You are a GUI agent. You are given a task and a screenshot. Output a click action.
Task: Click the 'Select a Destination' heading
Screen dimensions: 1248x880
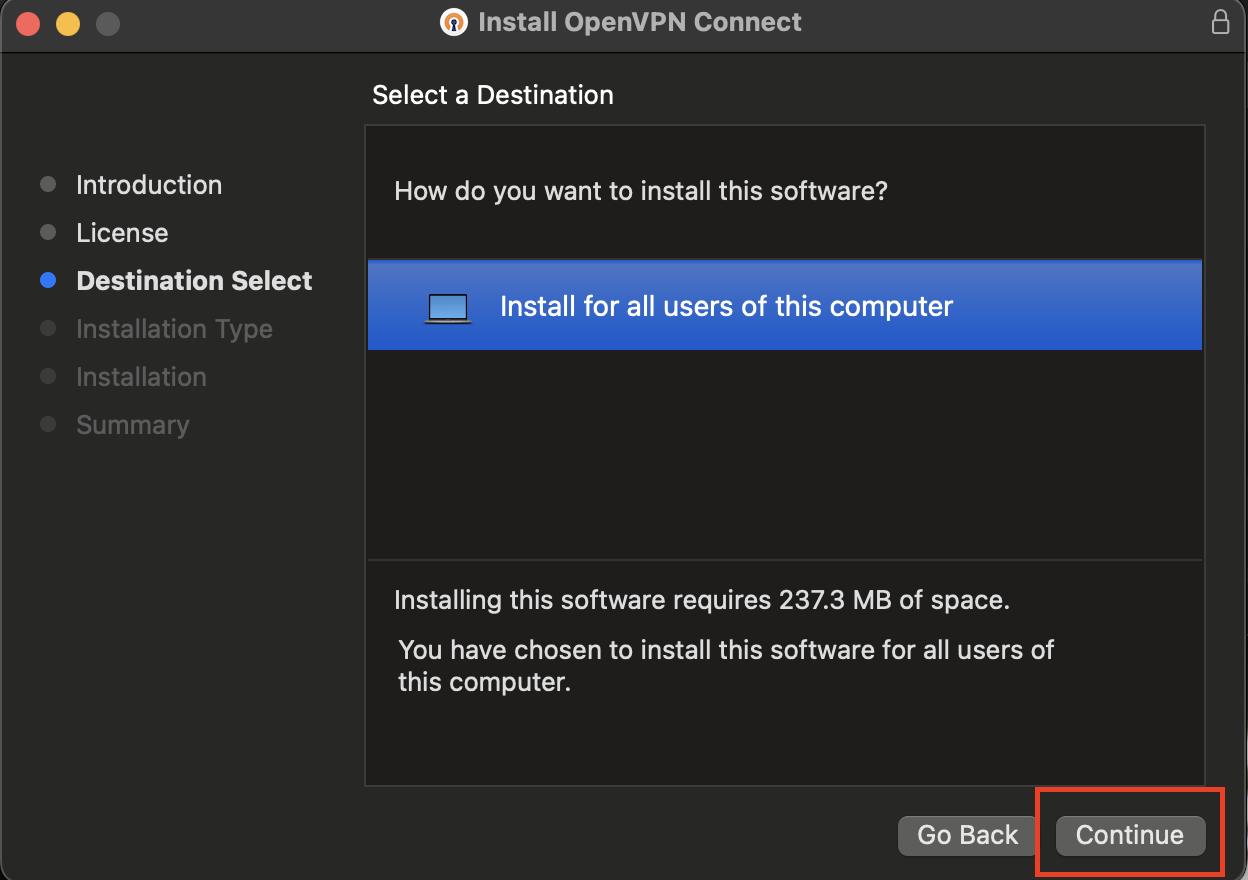[493, 95]
